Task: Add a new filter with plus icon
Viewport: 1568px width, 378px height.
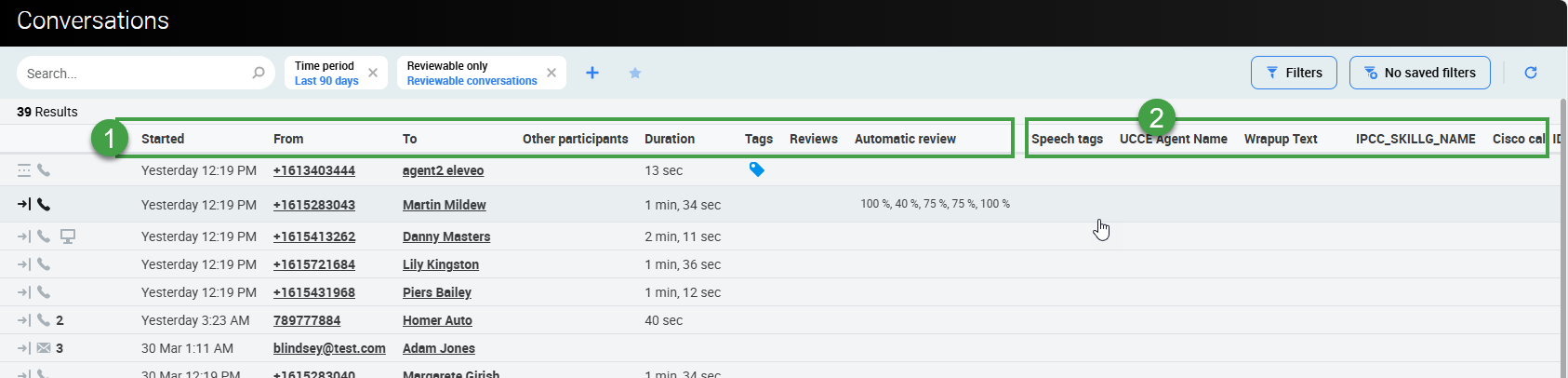Action: click(592, 73)
